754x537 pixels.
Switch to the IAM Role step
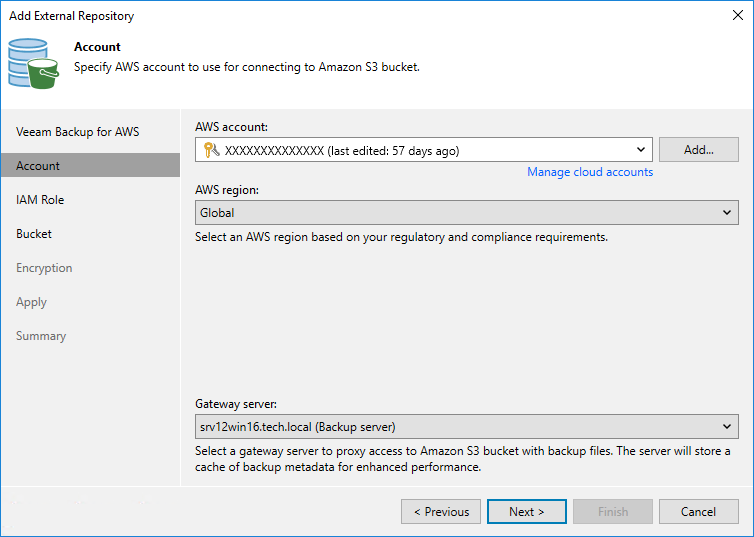coord(40,200)
